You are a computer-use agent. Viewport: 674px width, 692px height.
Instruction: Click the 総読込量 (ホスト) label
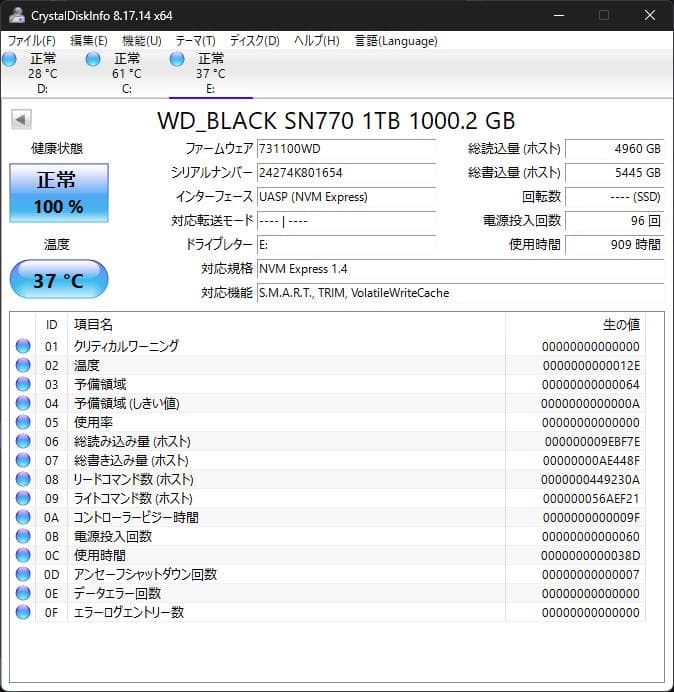click(514, 149)
